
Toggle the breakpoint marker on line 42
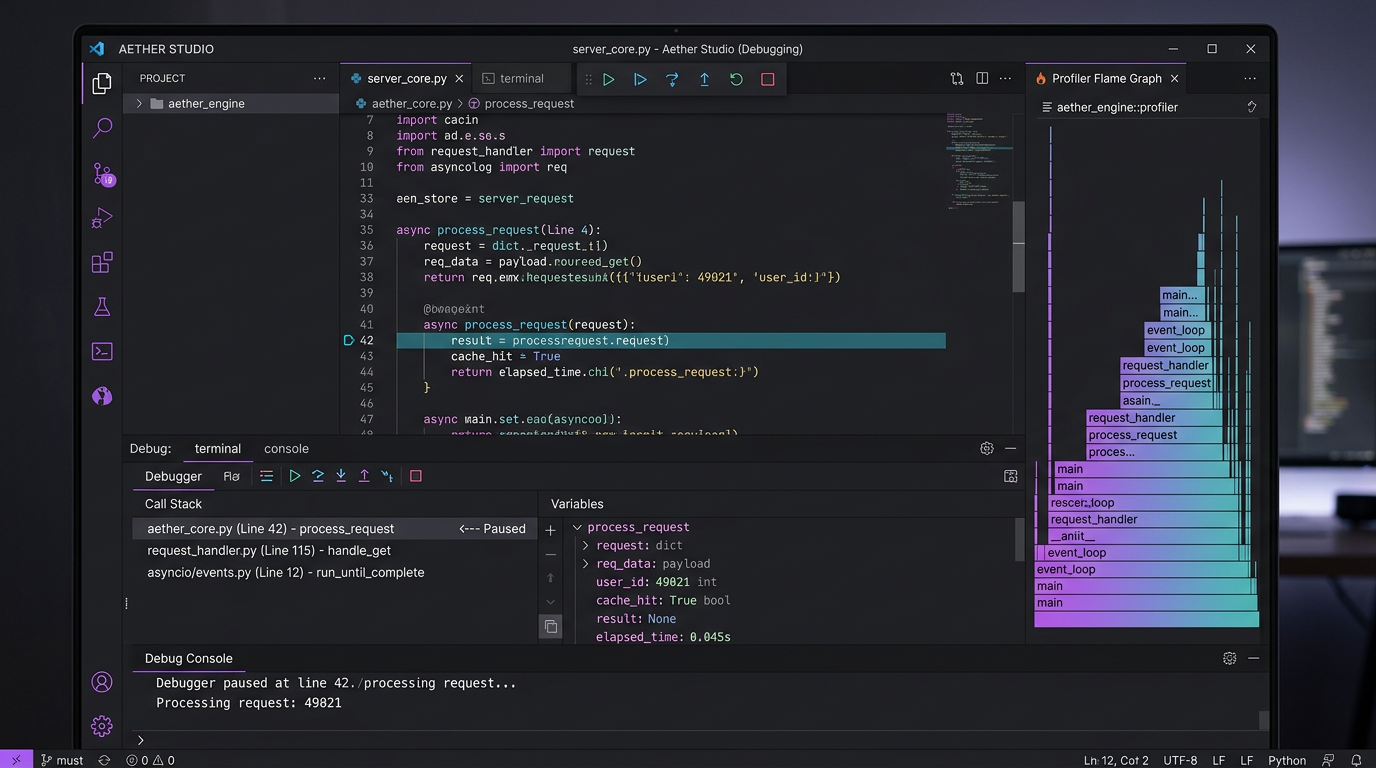click(x=349, y=340)
